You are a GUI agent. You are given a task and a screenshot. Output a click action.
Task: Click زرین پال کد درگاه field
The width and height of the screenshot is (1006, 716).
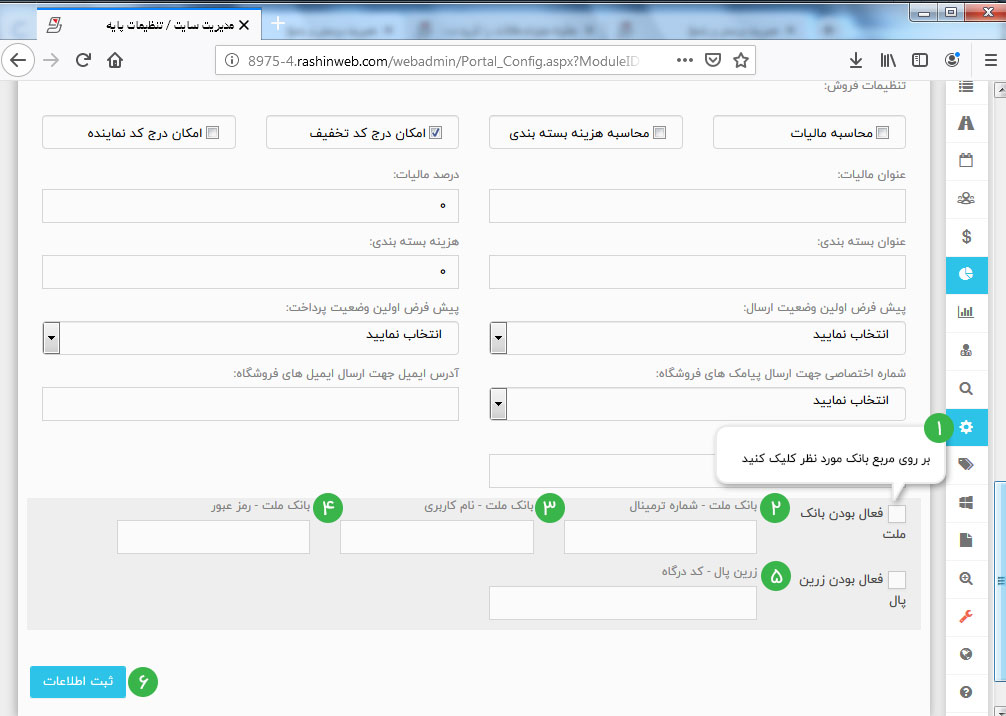tap(623, 603)
